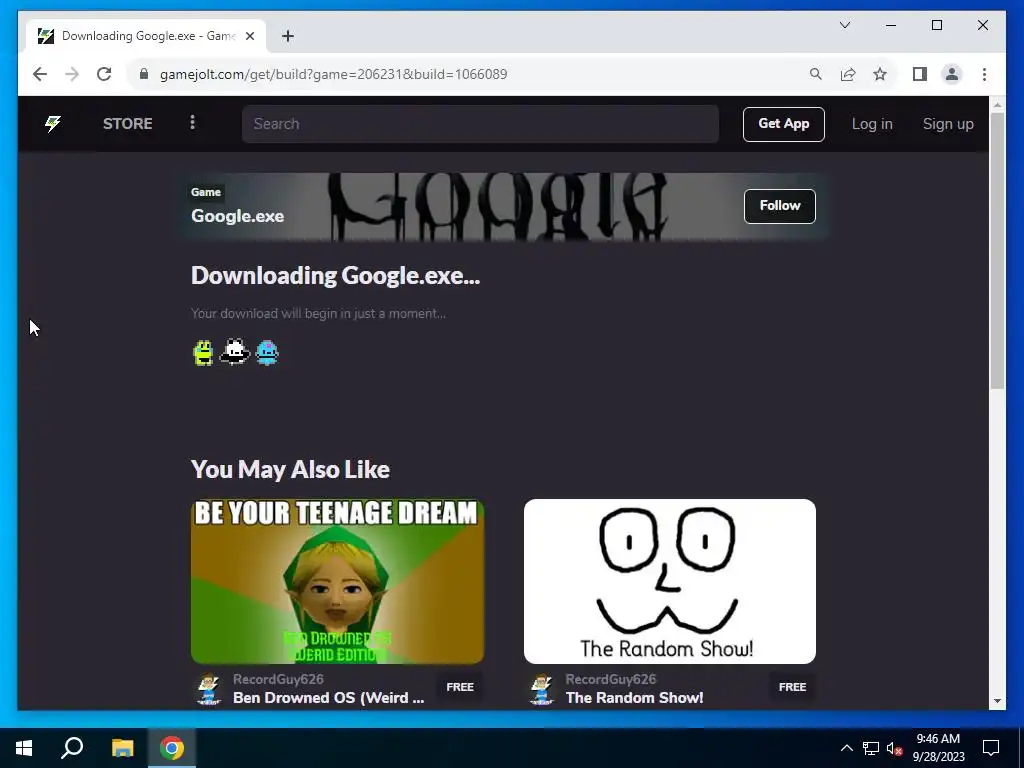1024x768 pixels.
Task: Click the zoom magnifier in address bar
Action: 816,74
